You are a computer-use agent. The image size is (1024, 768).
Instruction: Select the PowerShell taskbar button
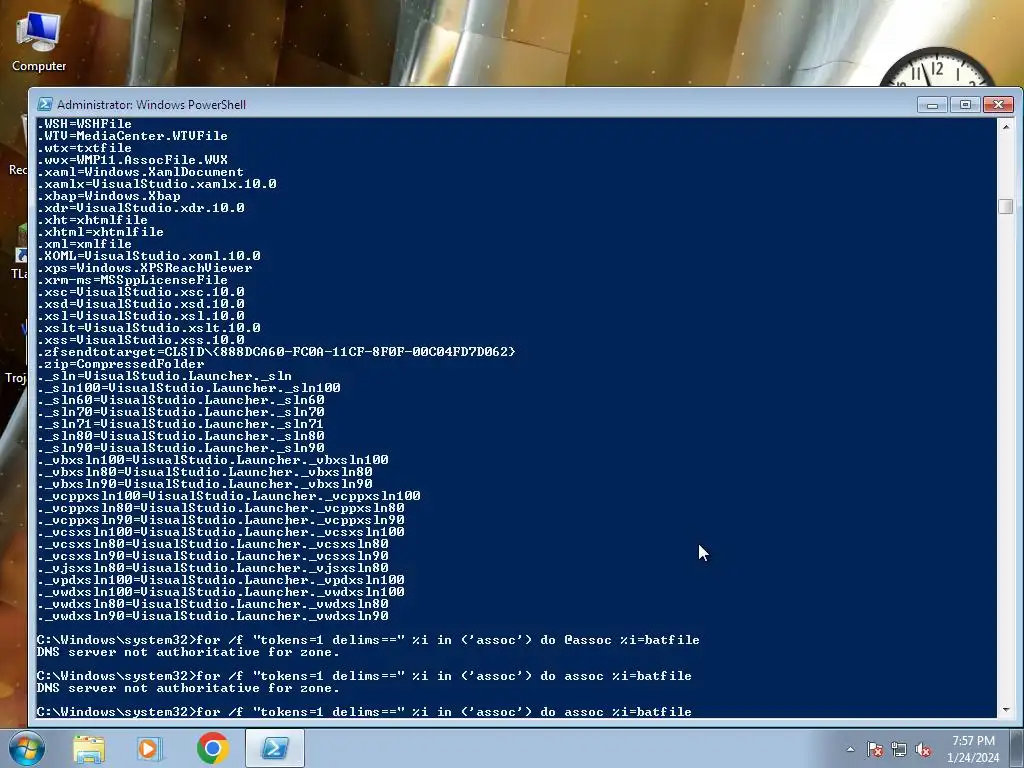[274, 748]
